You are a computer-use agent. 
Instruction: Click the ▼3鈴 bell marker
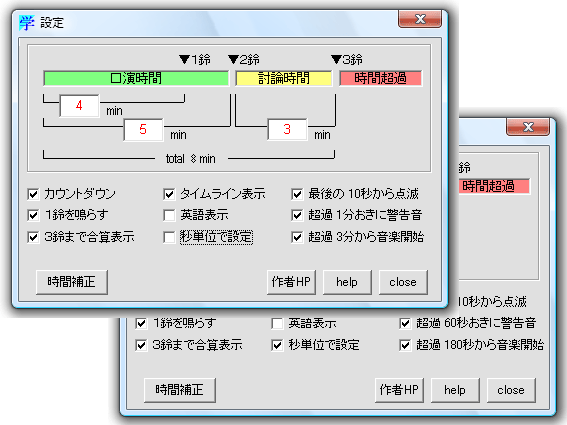coord(347,59)
